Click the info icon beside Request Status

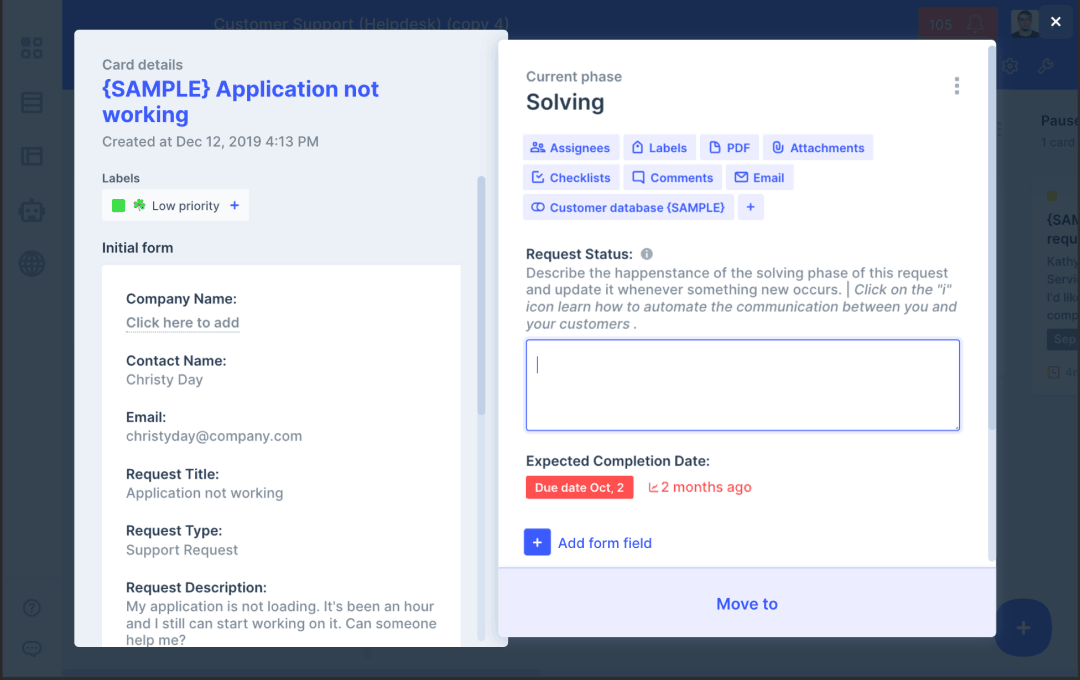(x=647, y=254)
